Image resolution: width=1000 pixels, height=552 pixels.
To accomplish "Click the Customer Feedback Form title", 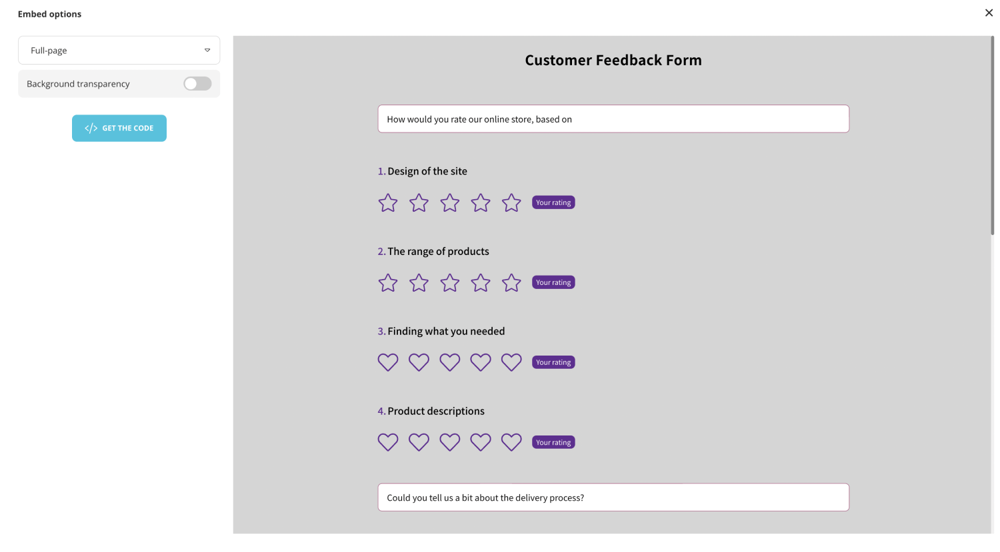I will [x=613, y=60].
